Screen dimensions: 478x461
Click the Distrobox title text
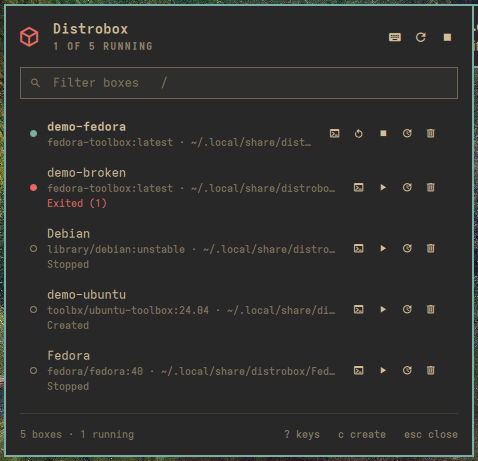(91, 29)
